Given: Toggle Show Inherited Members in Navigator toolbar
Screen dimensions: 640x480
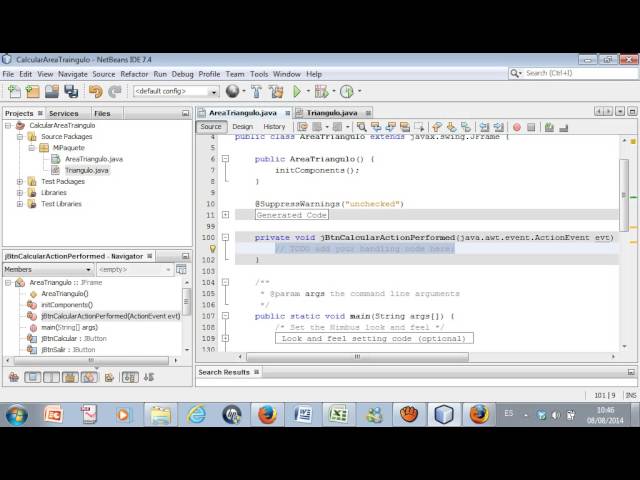Looking at the screenshot, I should pyautogui.click(x=13, y=377).
